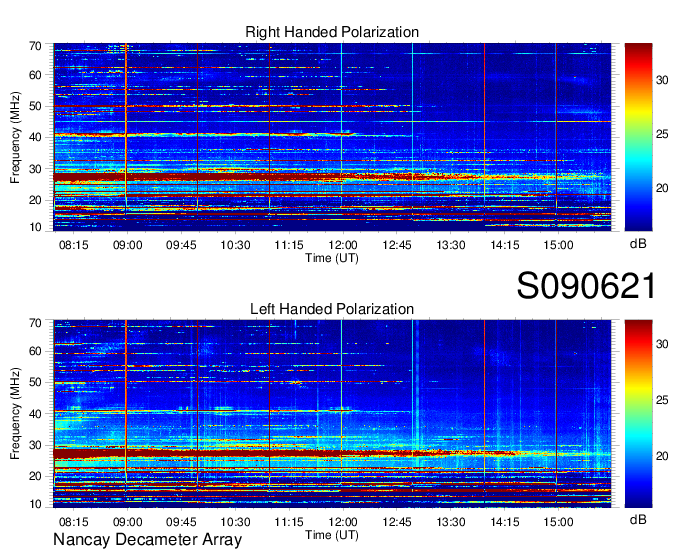680x552 pixels.
Task: Click the 60 MHz tick on the bottom plot
Action: tap(35, 351)
